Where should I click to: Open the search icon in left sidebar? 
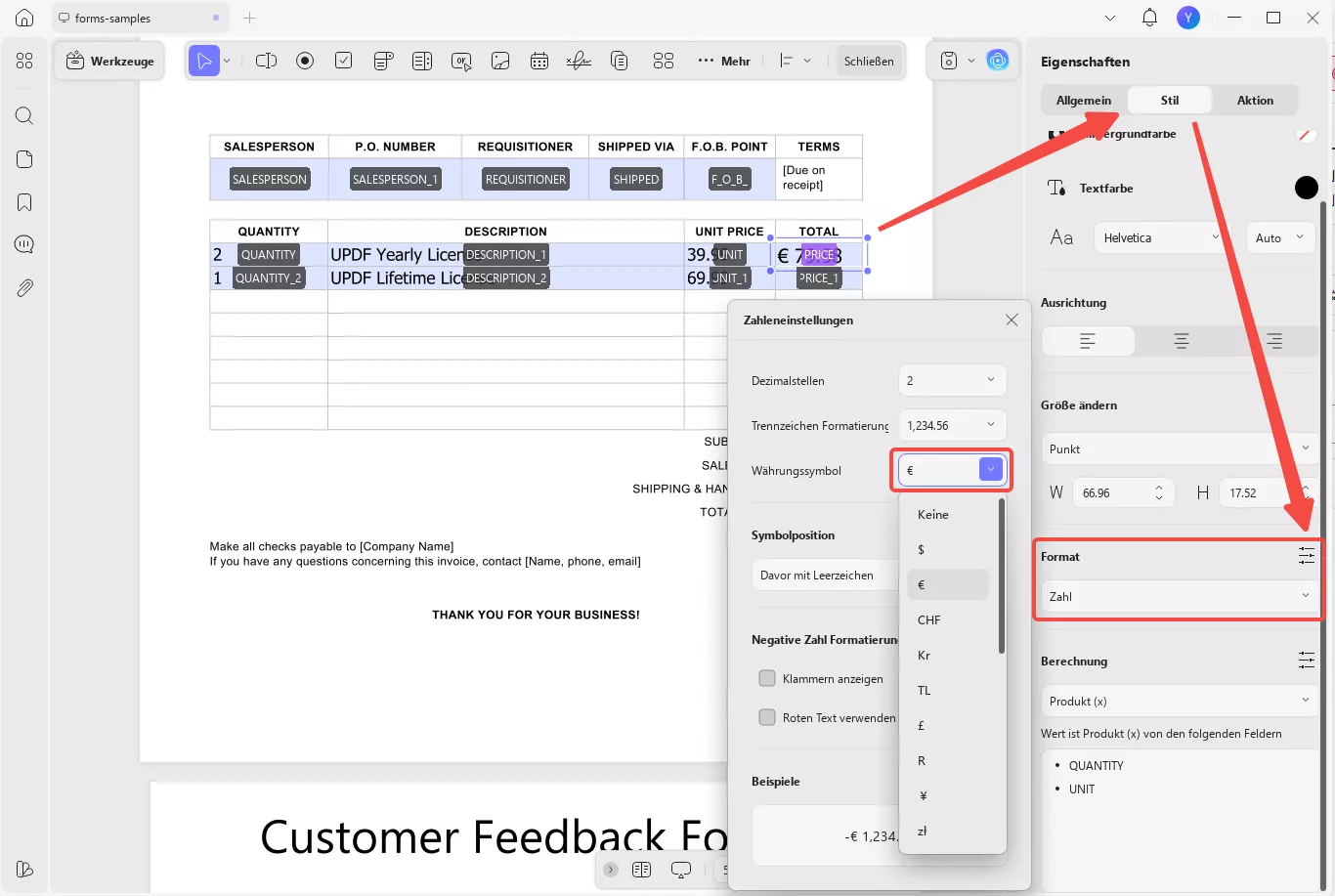tap(24, 116)
